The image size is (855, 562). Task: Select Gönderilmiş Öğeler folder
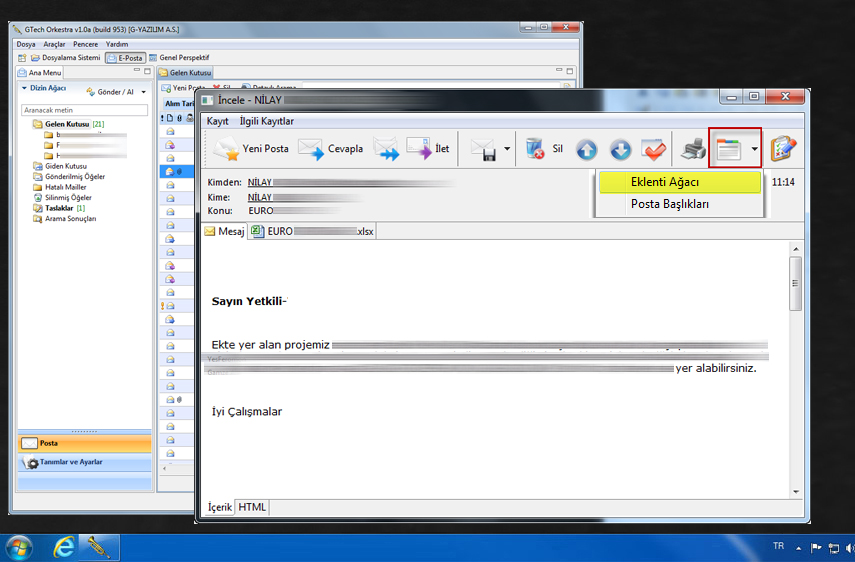69,177
